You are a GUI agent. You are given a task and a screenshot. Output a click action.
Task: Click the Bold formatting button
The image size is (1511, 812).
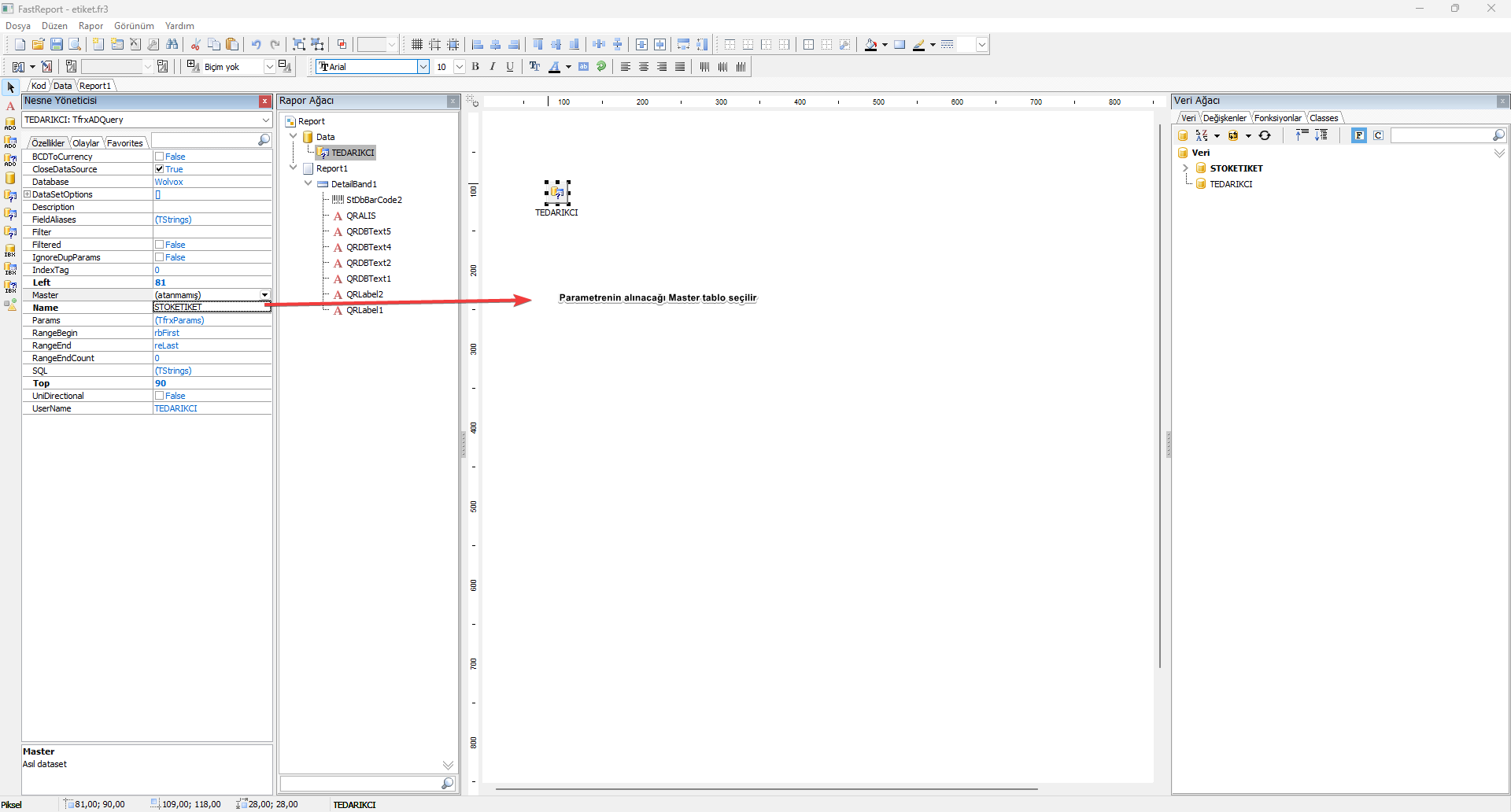(x=475, y=67)
